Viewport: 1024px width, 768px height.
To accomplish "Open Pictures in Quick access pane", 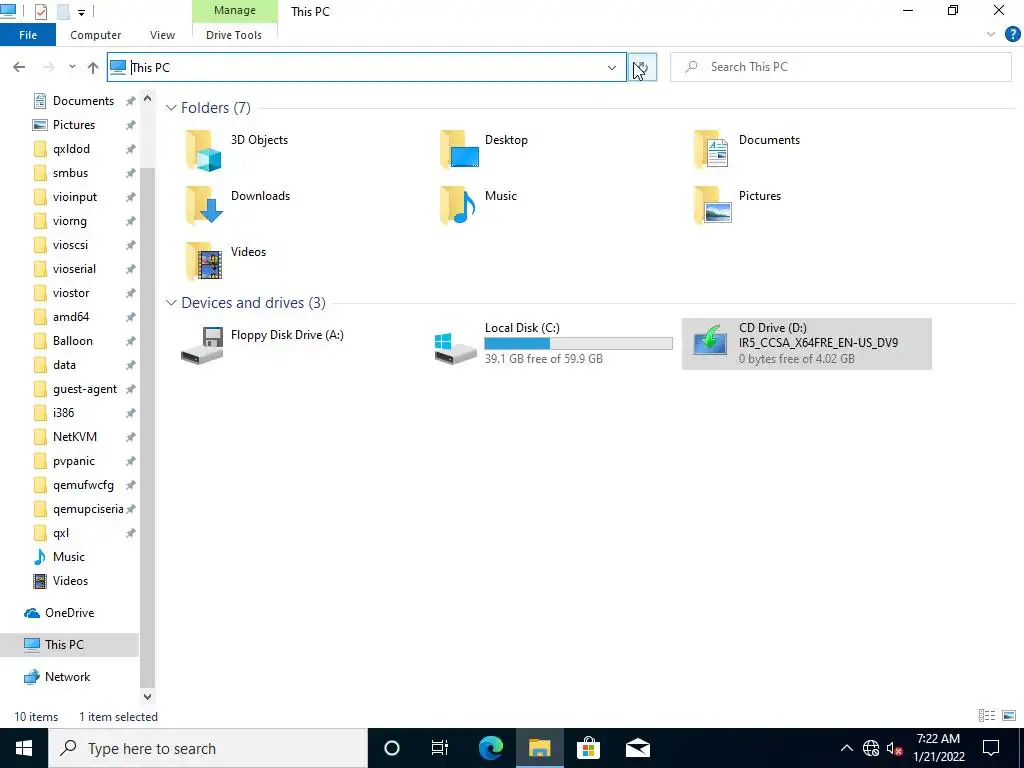I will coord(74,125).
